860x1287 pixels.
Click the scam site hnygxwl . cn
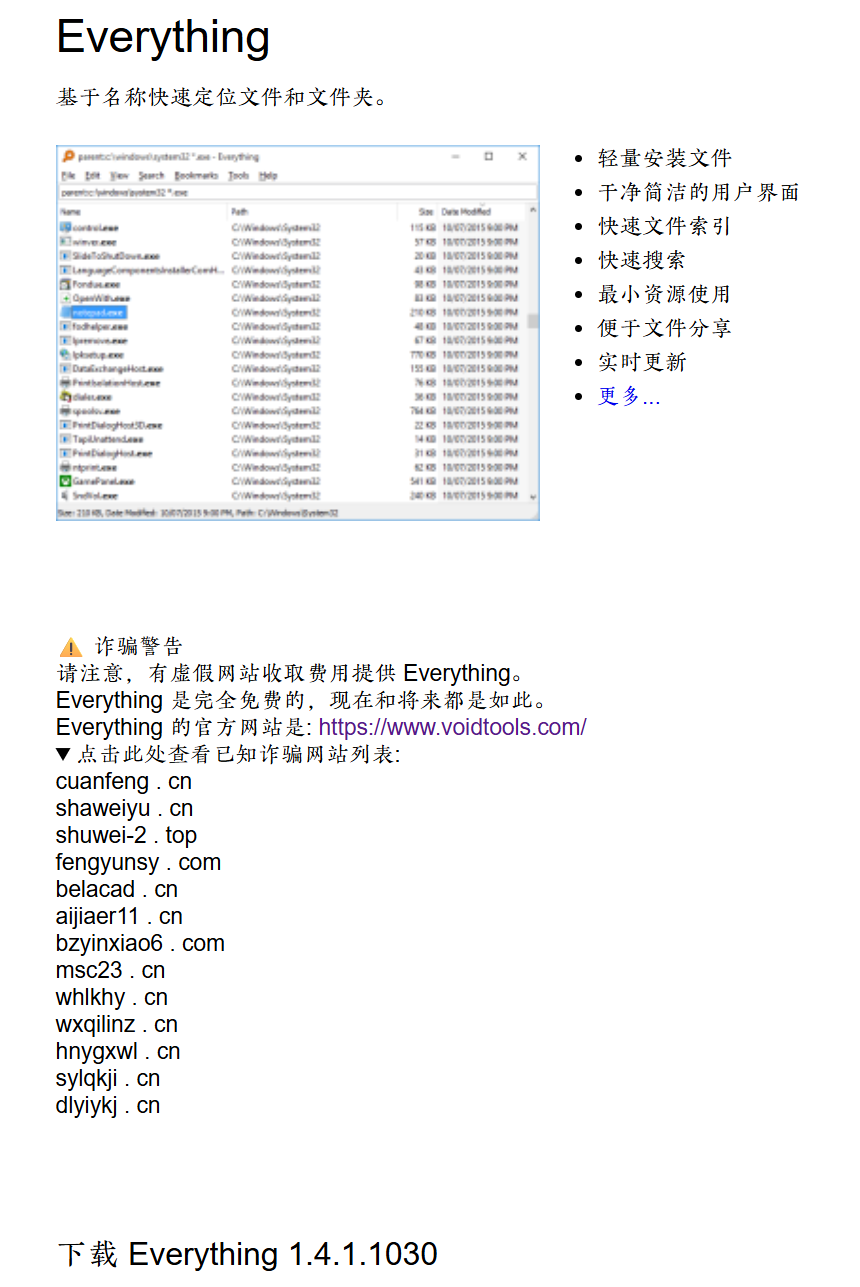[x=118, y=1051]
